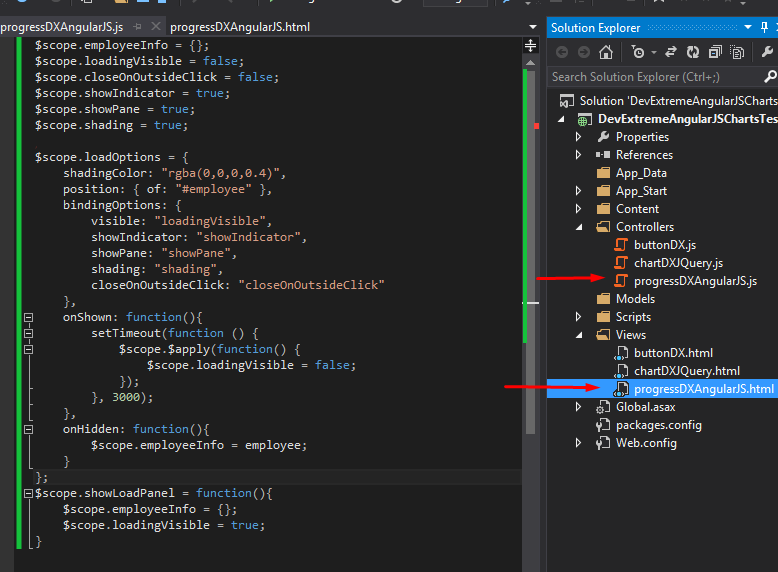
Task: Expand the Scripts folder
Action: (579, 317)
